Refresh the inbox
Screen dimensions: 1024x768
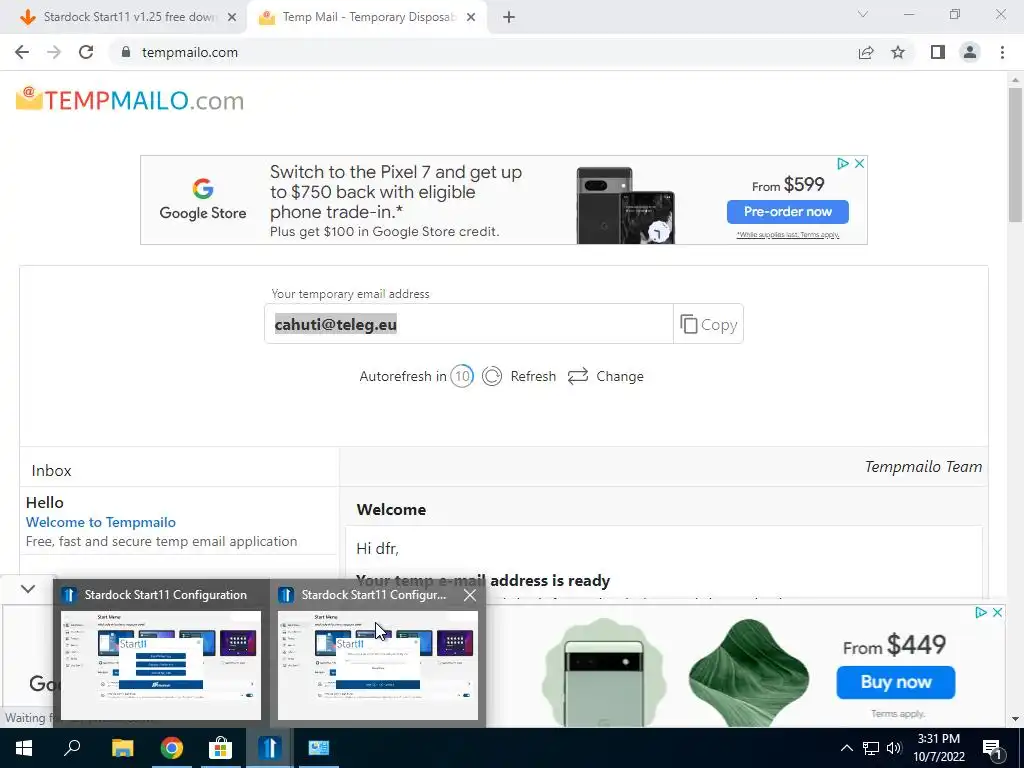(519, 376)
